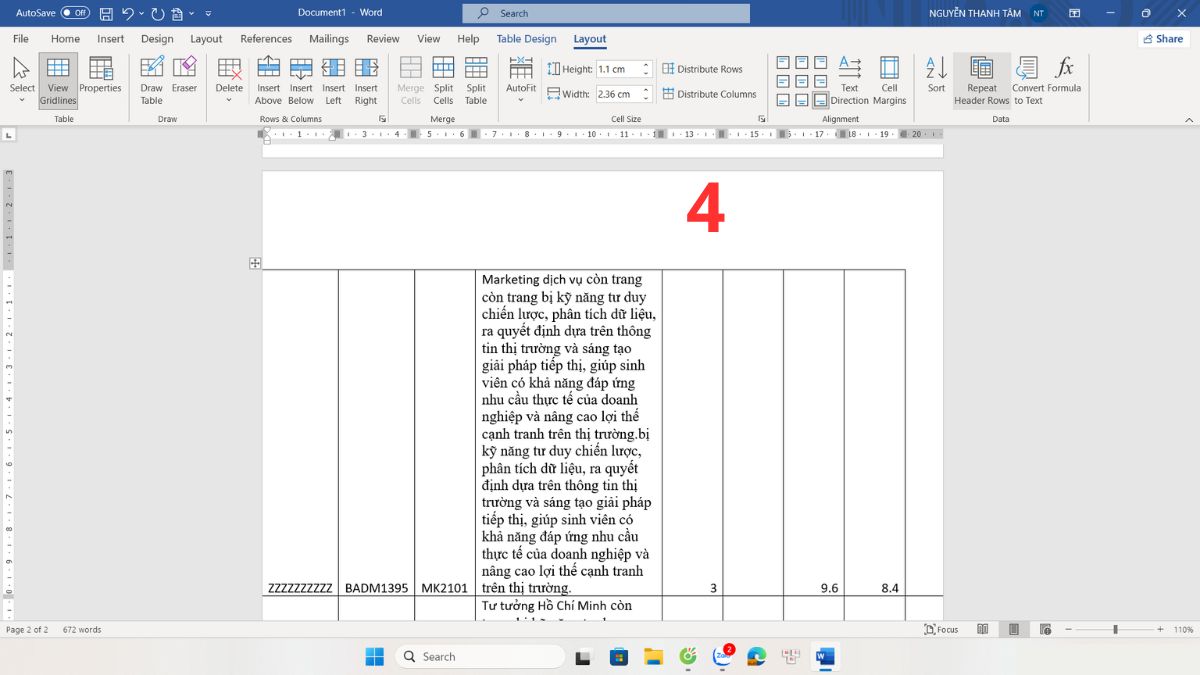Undo the last action
Screen dimensions: 1200x675
coord(127,13)
